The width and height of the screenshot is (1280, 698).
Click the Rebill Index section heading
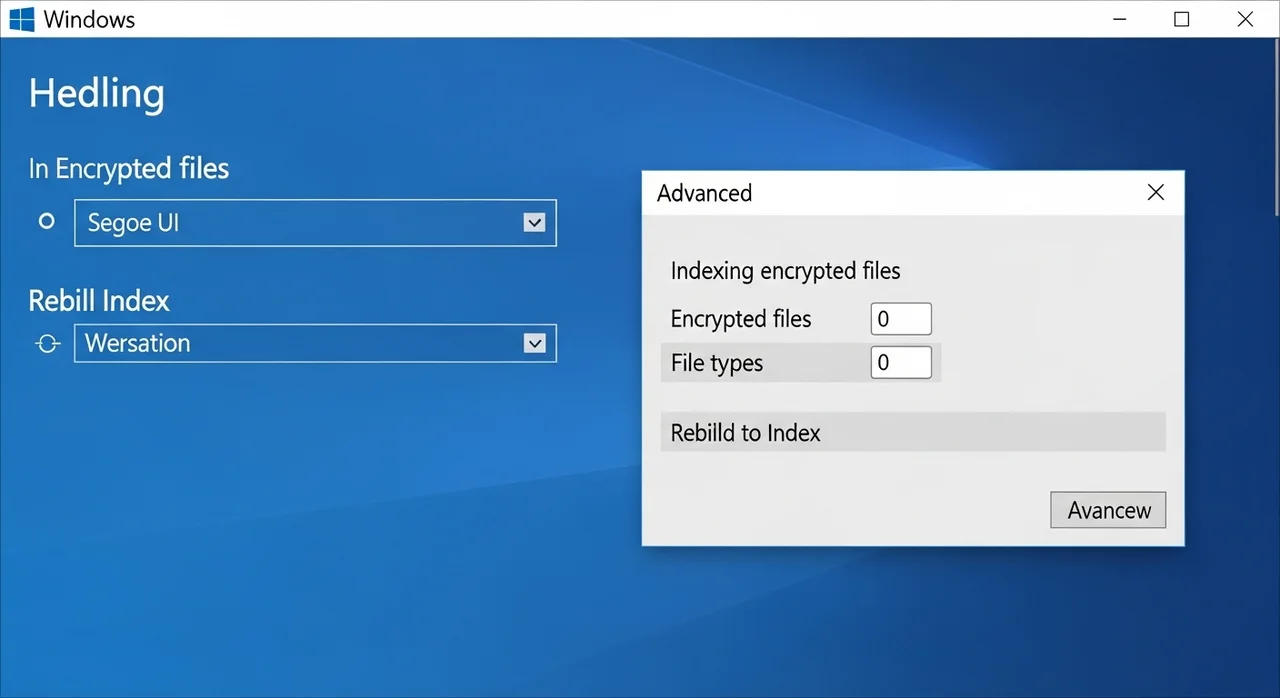point(99,300)
